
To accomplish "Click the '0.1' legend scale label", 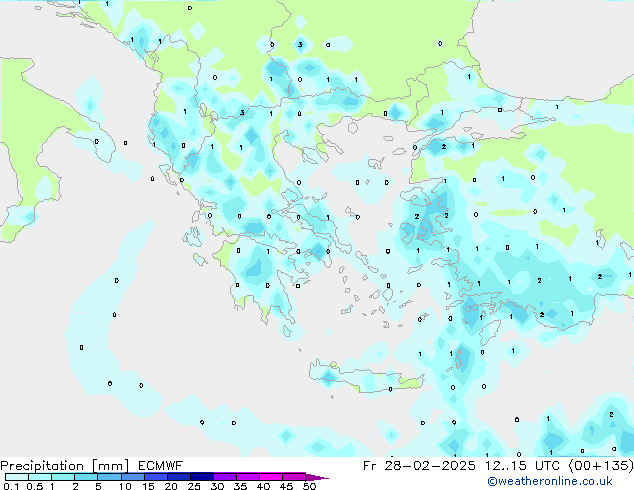I will tap(11, 486).
